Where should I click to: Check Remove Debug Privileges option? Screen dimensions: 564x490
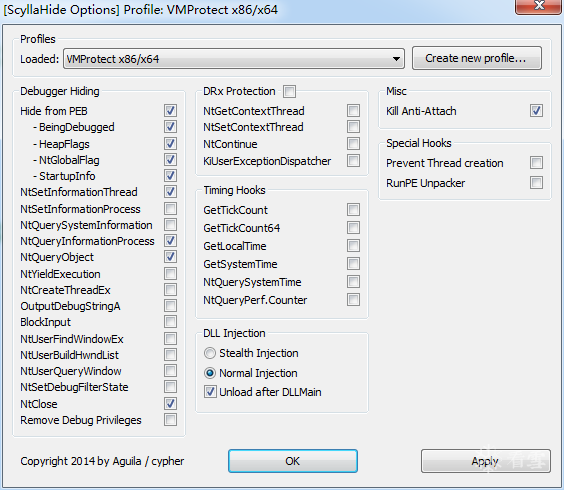point(170,419)
